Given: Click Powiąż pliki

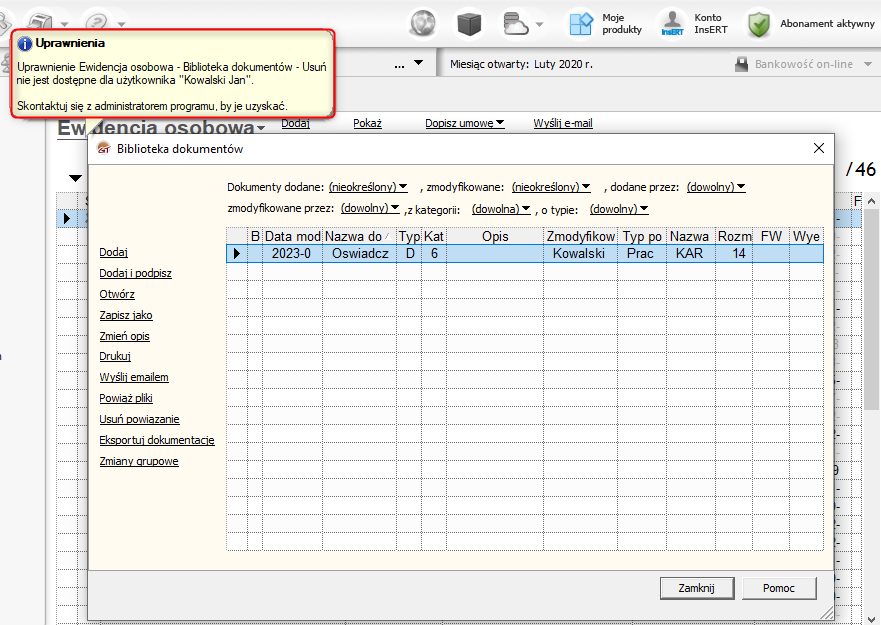Looking at the screenshot, I should pyautogui.click(x=126, y=398).
